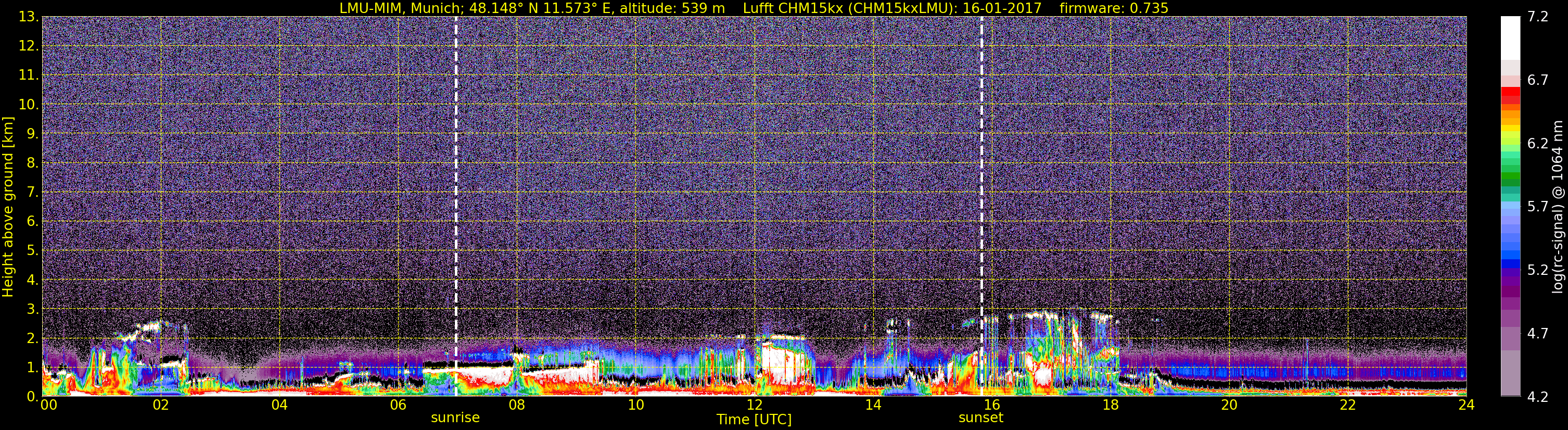The height and width of the screenshot is (430, 1568).
Task: Click the '3.' km height axis tick label
Action: 33,309
